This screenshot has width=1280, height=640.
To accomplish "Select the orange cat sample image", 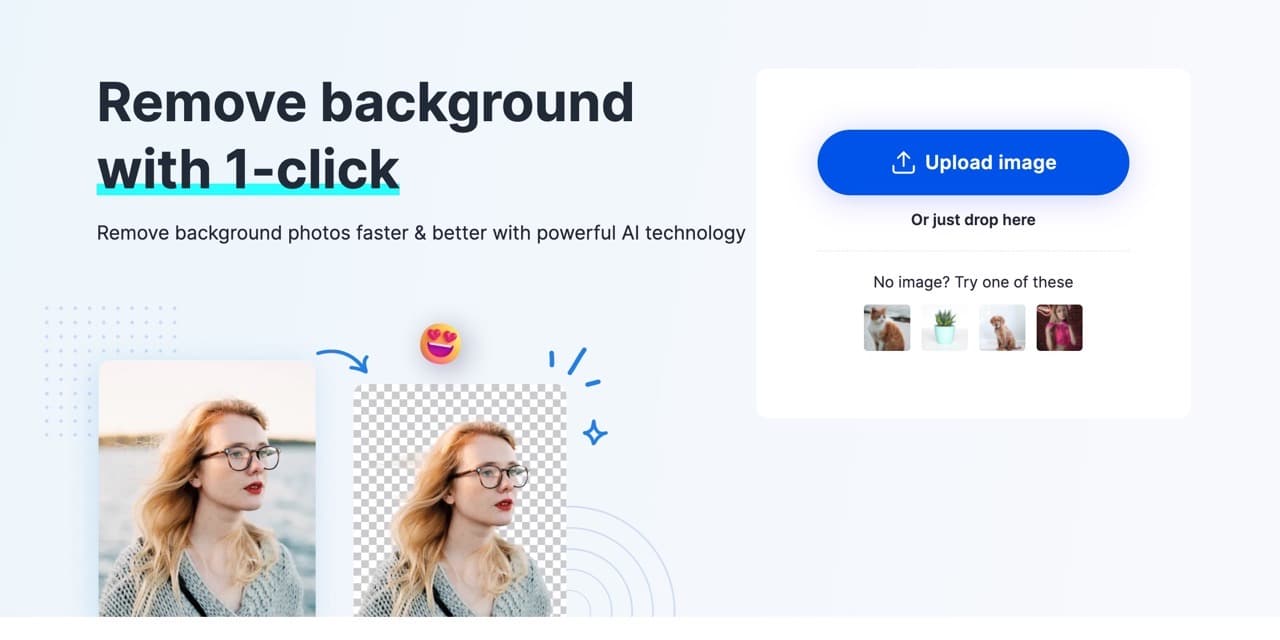I will click(x=887, y=328).
